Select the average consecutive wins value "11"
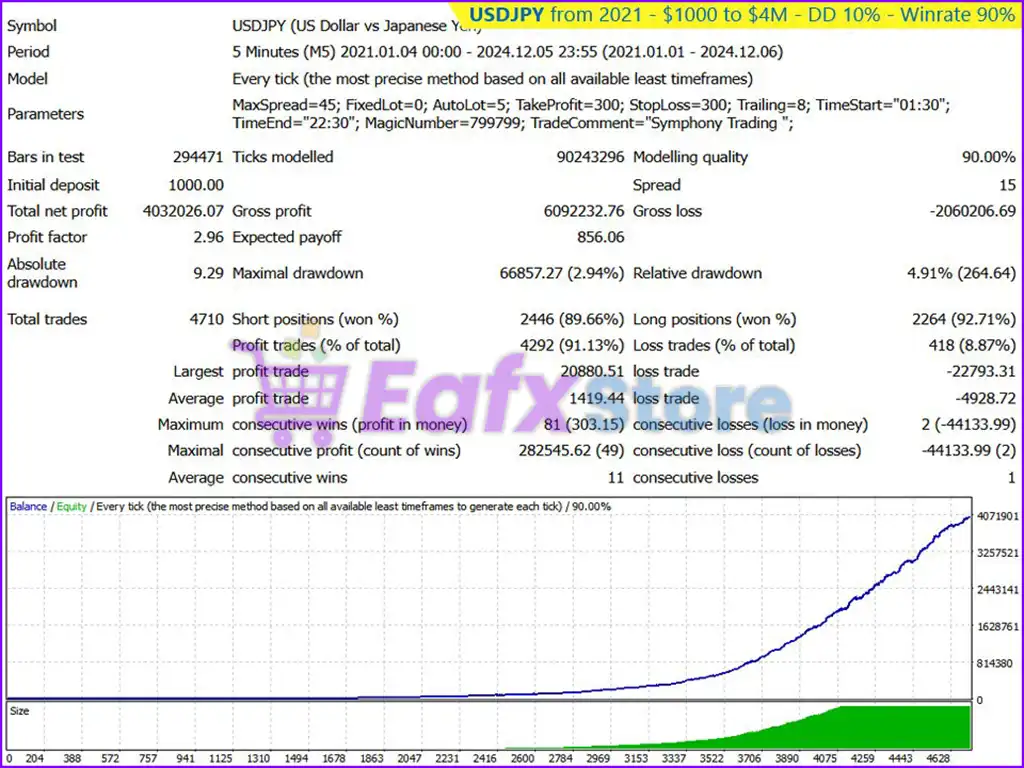This screenshot has width=1024, height=768. (x=616, y=479)
